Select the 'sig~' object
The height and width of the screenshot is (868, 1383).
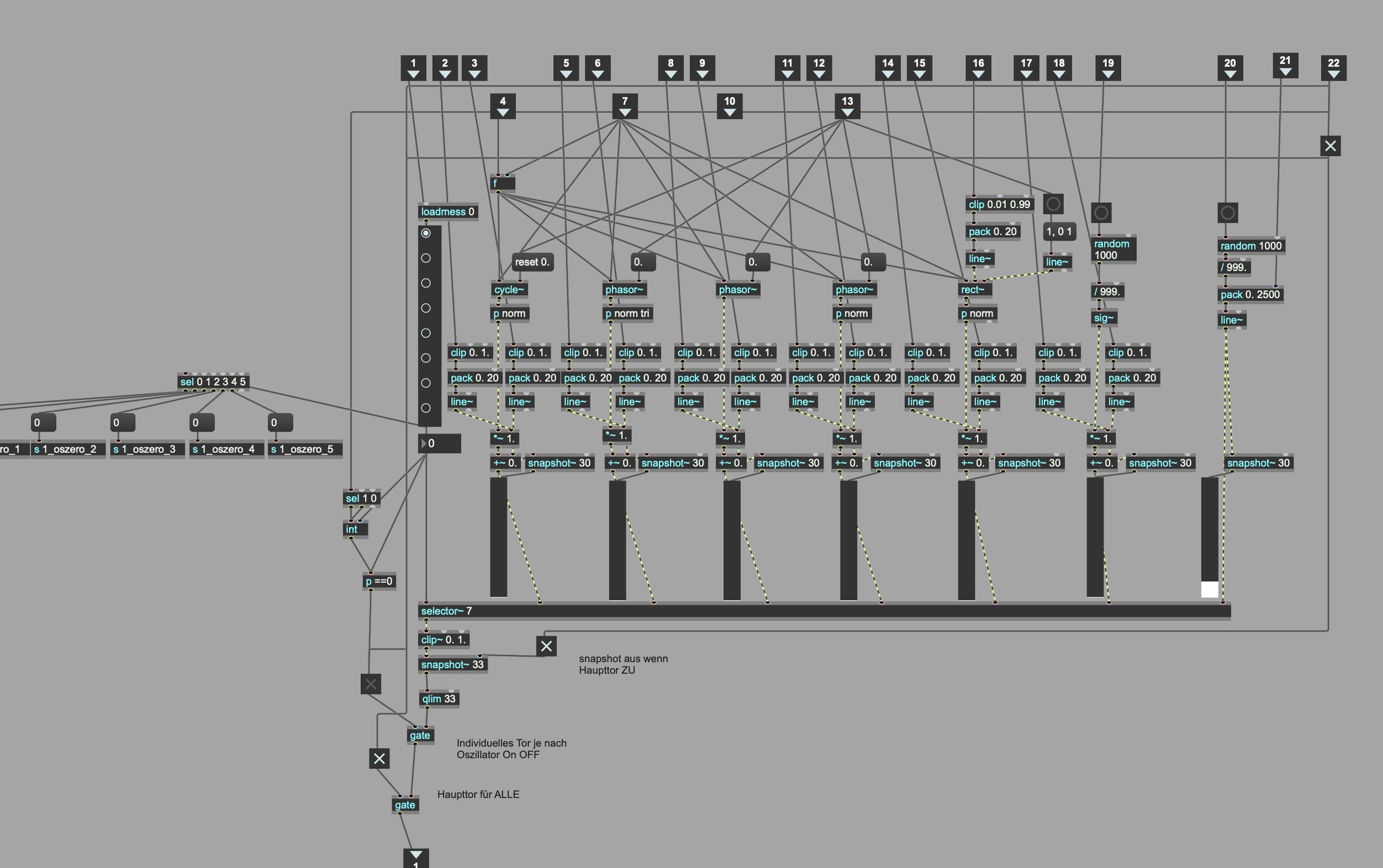(x=1104, y=318)
